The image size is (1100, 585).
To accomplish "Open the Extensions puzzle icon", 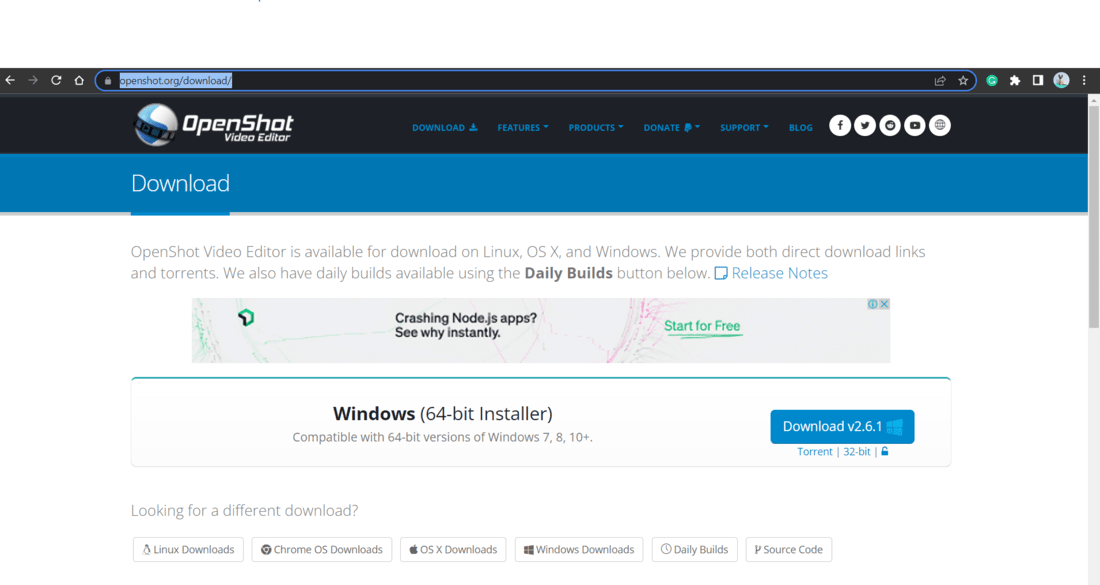I will [1015, 81].
